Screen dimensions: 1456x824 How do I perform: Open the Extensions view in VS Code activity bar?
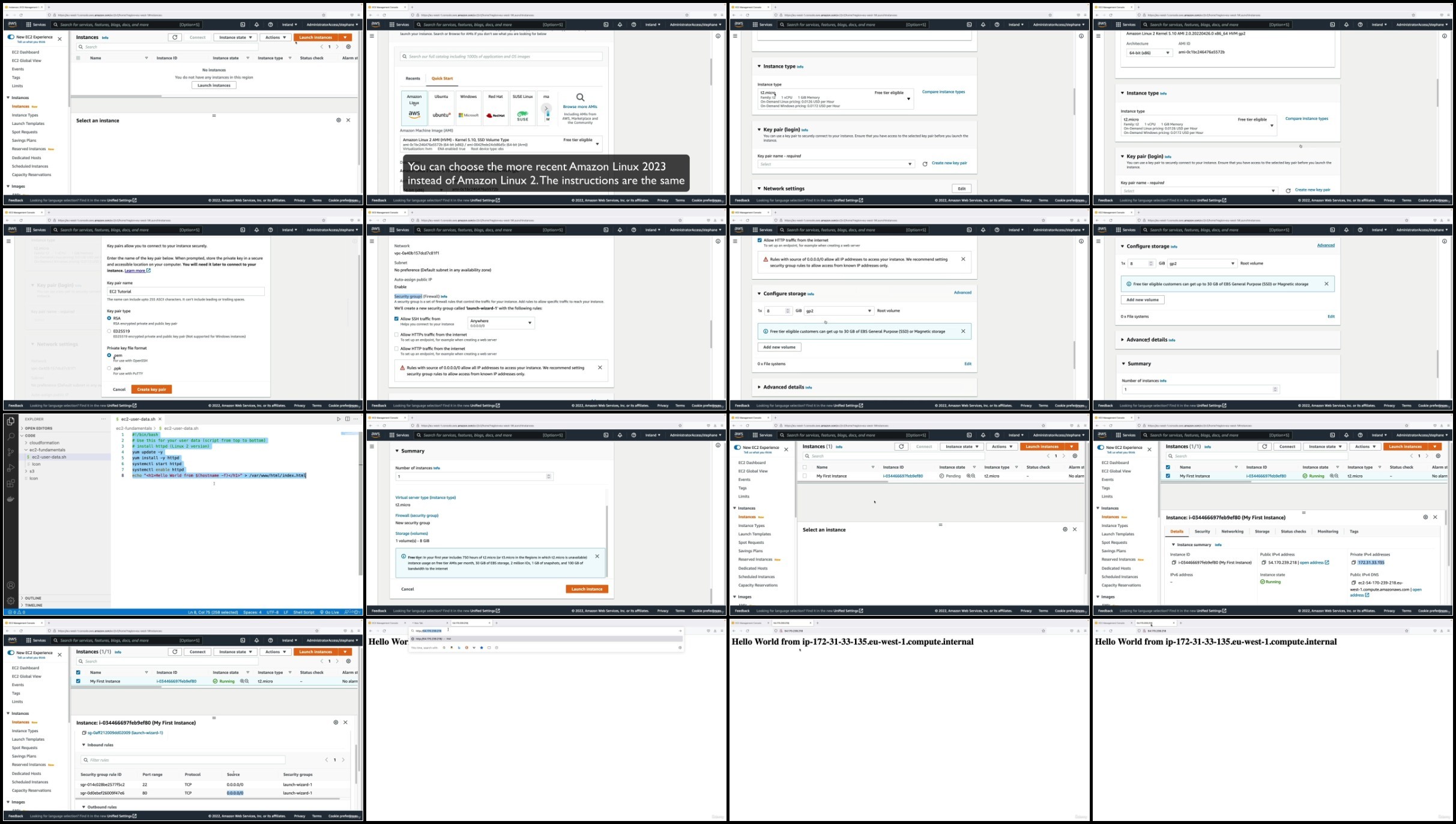pos(10,483)
